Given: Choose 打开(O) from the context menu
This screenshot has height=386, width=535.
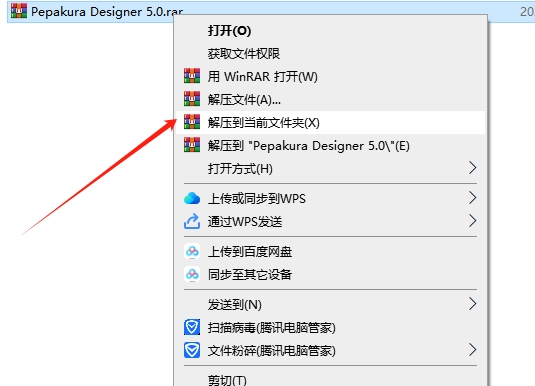Looking at the screenshot, I should tap(330, 31).
